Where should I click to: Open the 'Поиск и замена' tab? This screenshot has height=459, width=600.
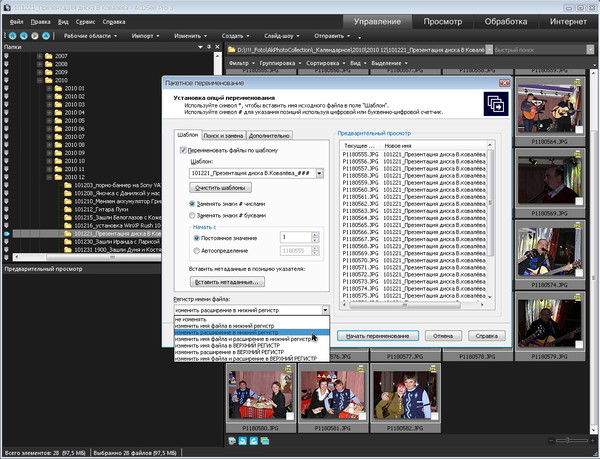click(x=223, y=135)
